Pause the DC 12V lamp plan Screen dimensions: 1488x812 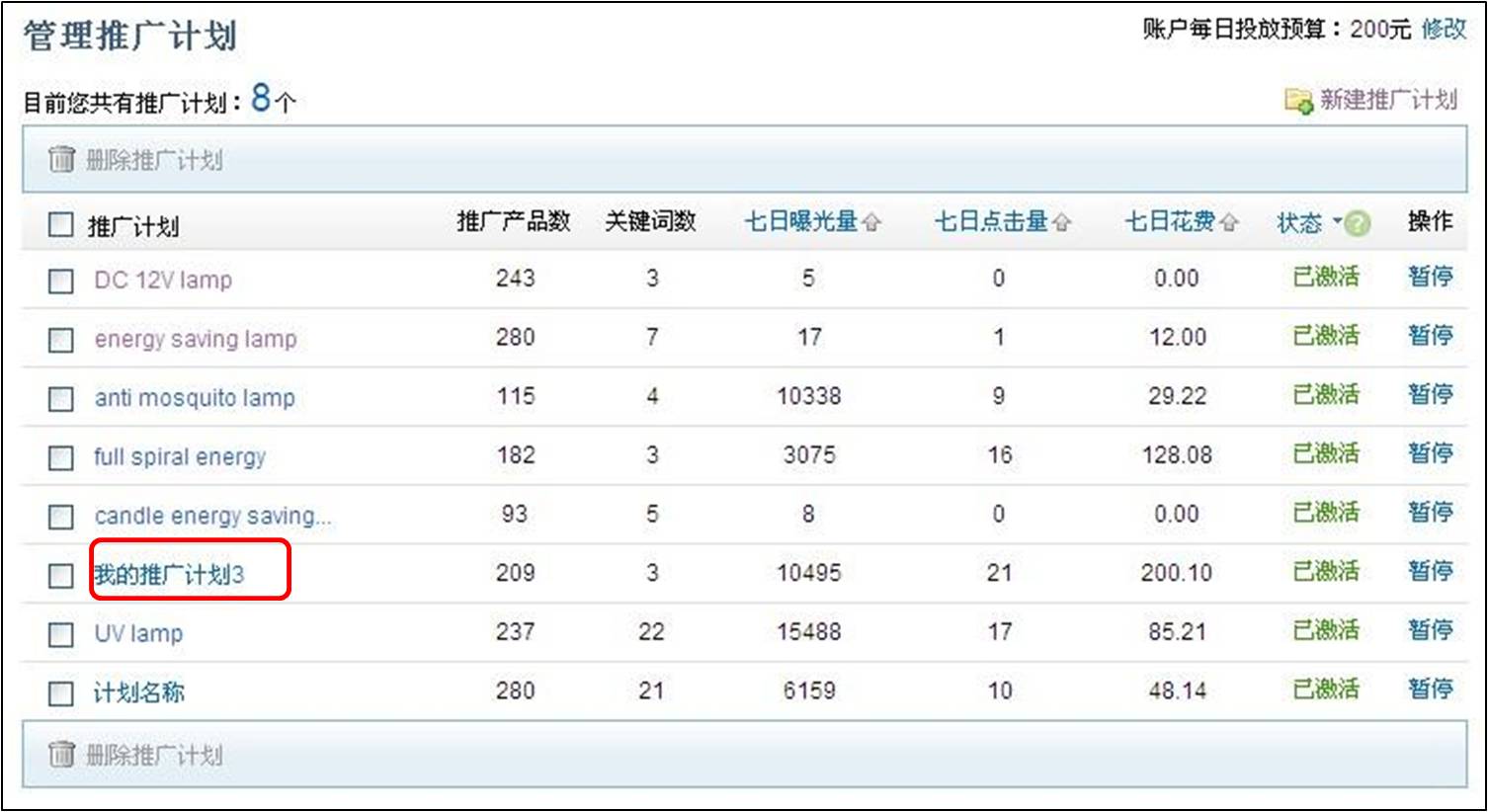coord(1431,277)
